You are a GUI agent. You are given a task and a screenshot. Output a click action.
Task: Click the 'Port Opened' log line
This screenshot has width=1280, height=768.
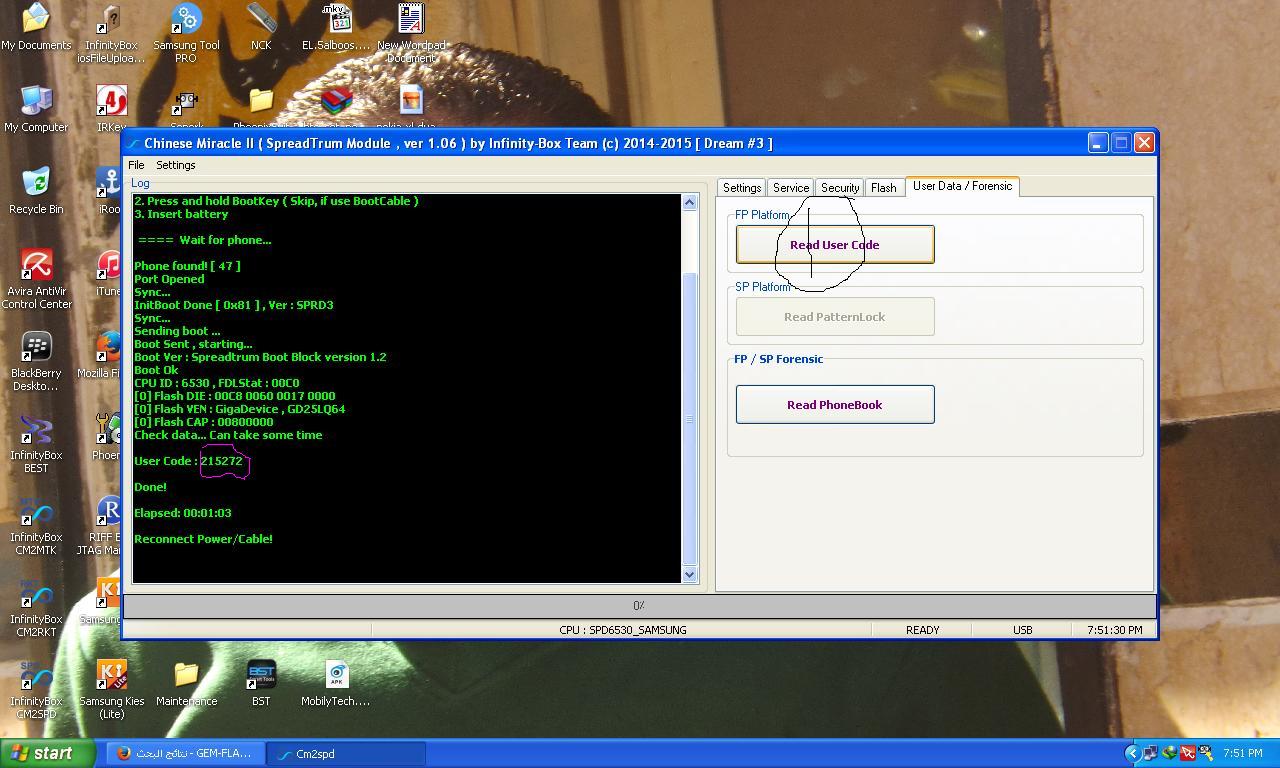(169, 279)
